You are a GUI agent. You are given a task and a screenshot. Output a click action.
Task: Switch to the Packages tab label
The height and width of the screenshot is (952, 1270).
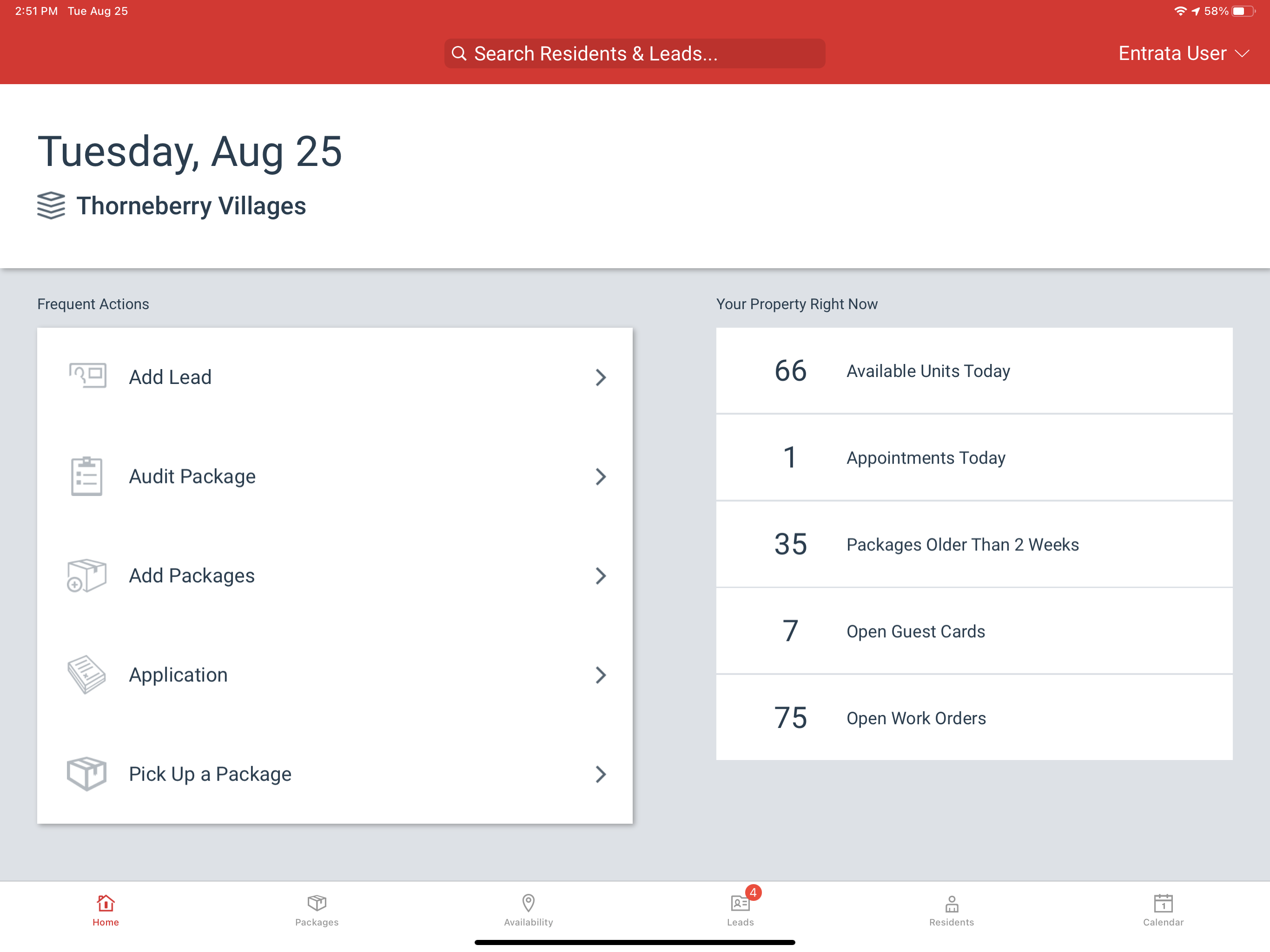pyautogui.click(x=317, y=922)
